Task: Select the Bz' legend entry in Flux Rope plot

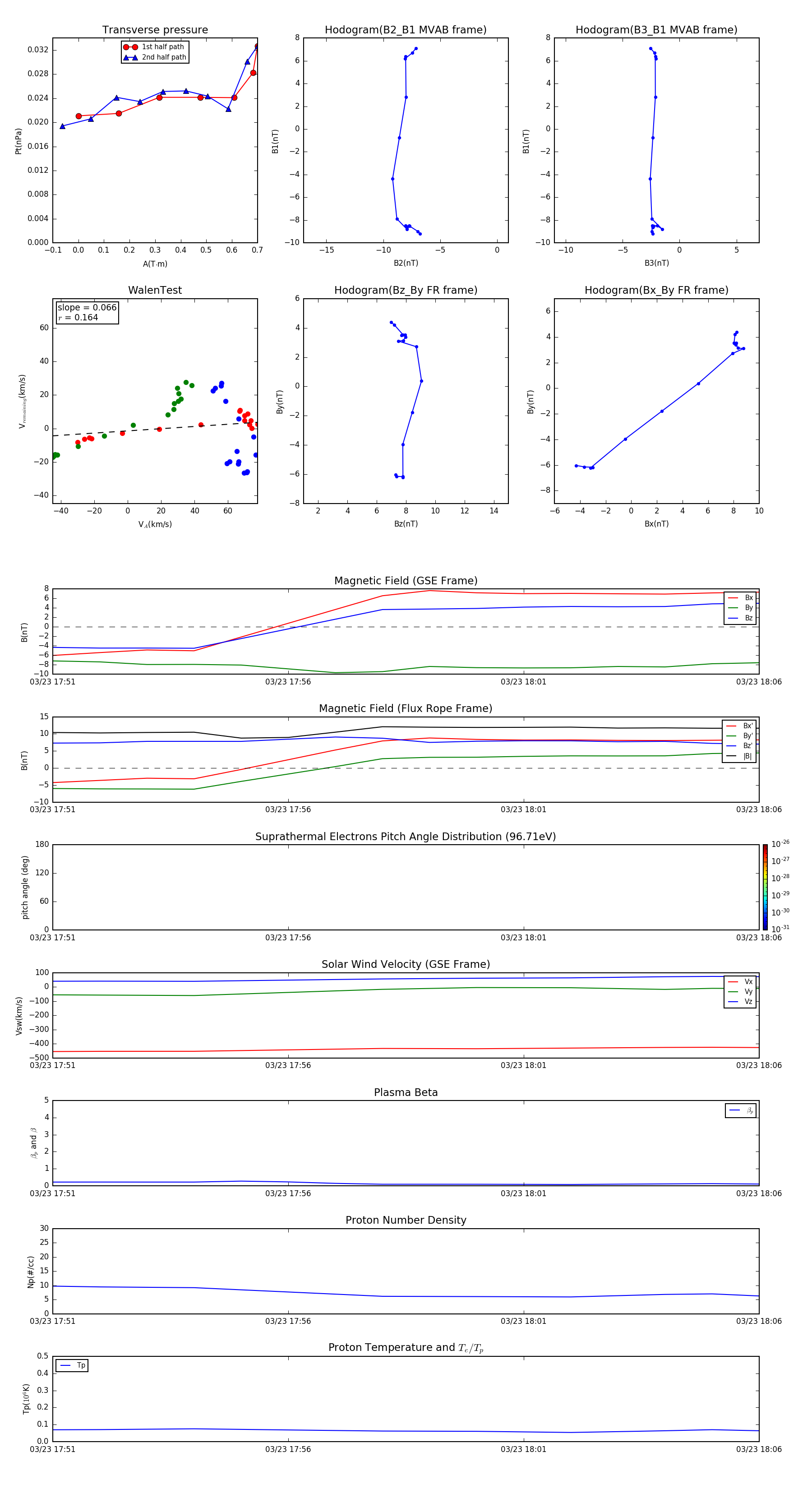Action: [740, 746]
